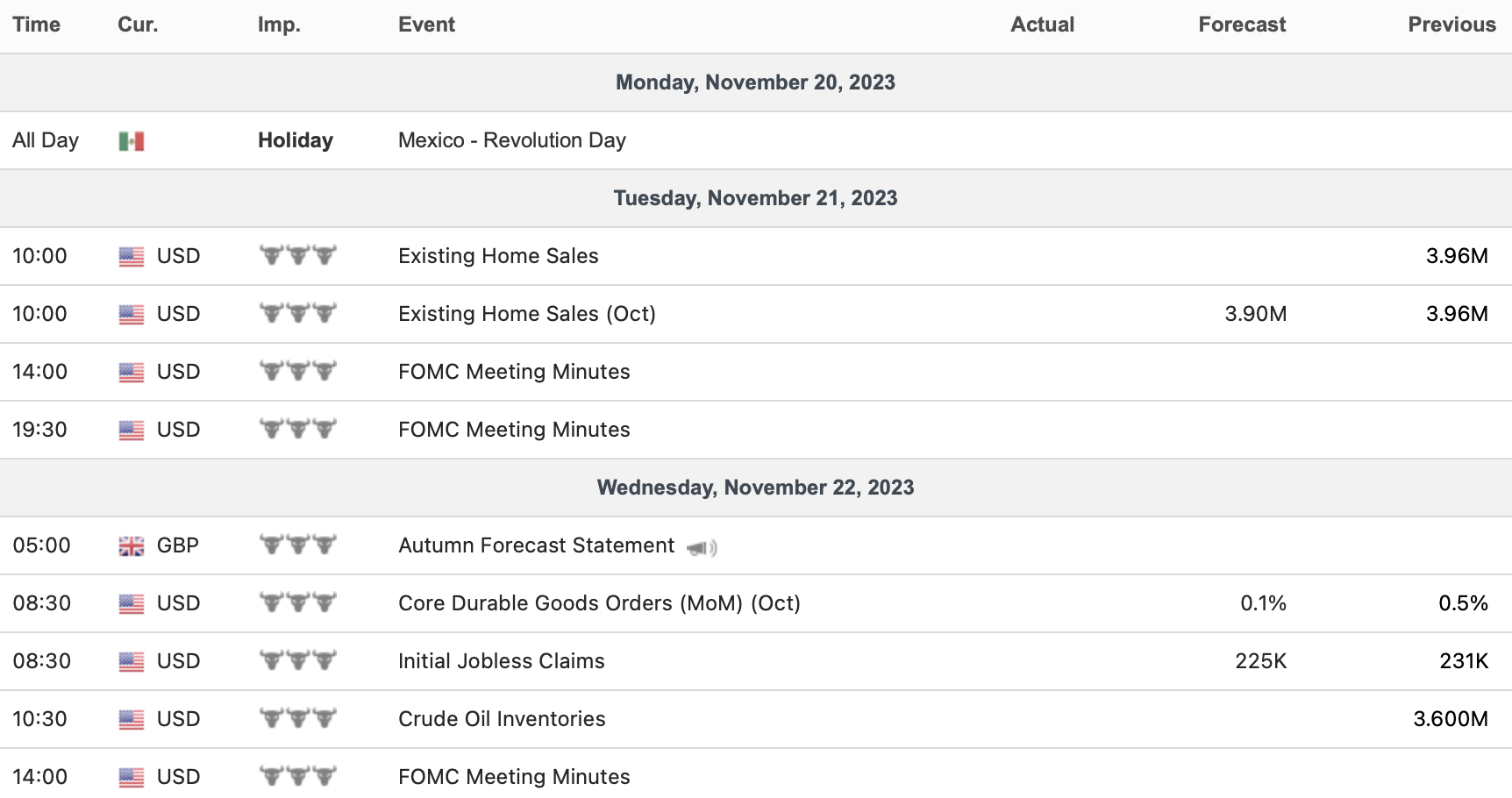Click speaker icon next to Autumn Forecast Statement
The height and width of the screenshot is (798, 1512).
(702, 548)
